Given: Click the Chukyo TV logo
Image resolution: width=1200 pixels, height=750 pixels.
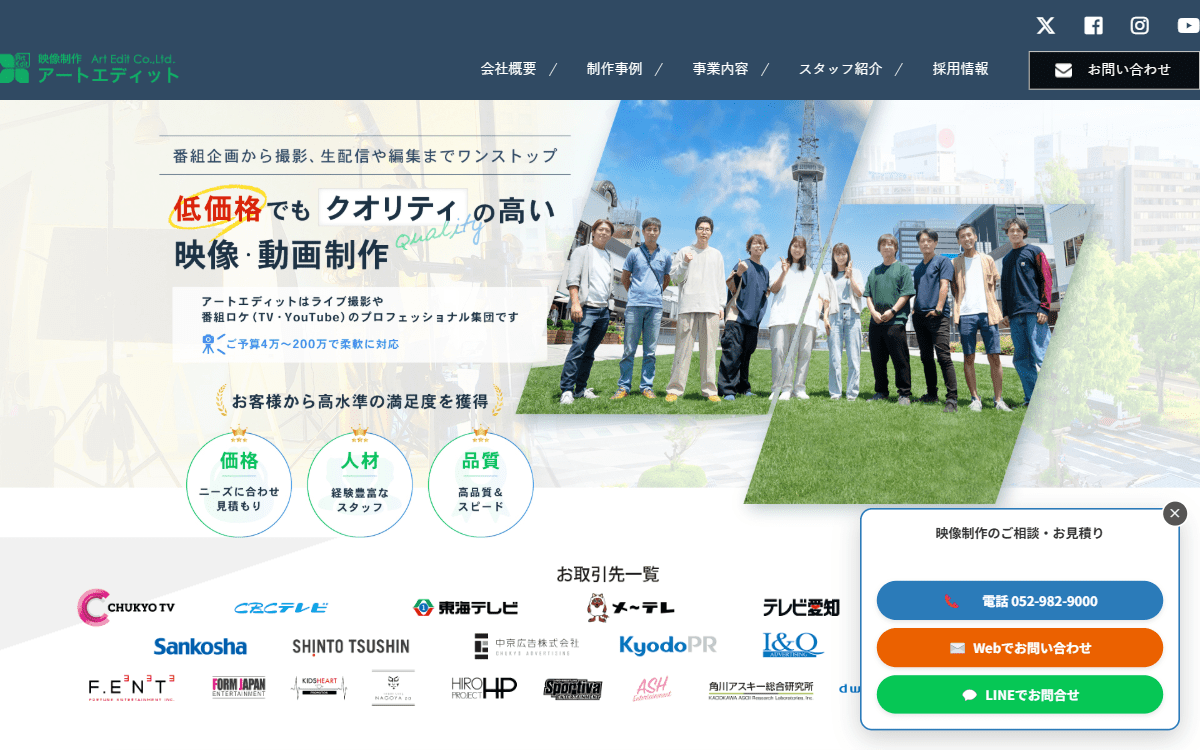Looking at the screenshot, I should tap(126, 607).
